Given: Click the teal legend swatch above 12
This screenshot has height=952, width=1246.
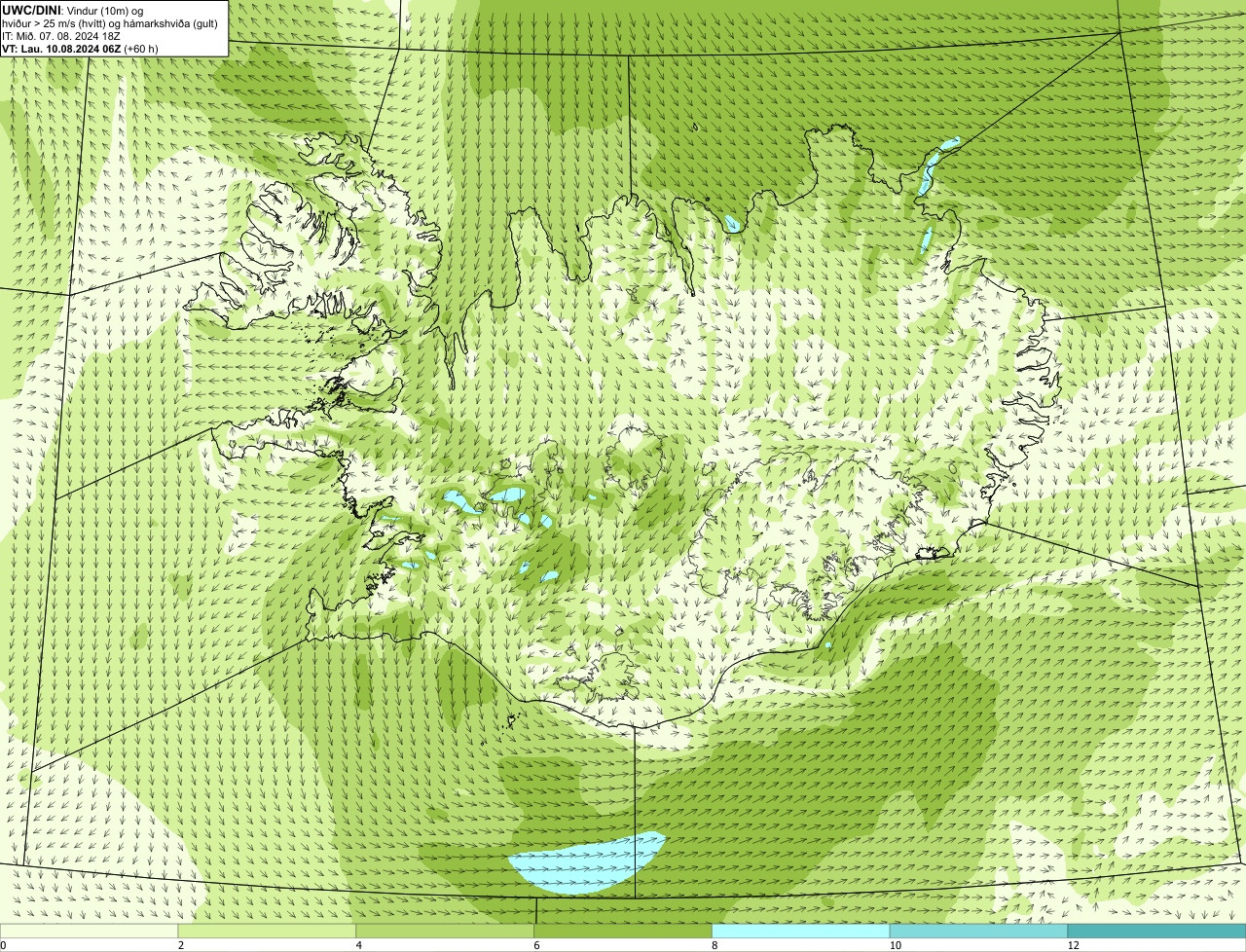Looking at the screenshot, I should (1156, 931).
